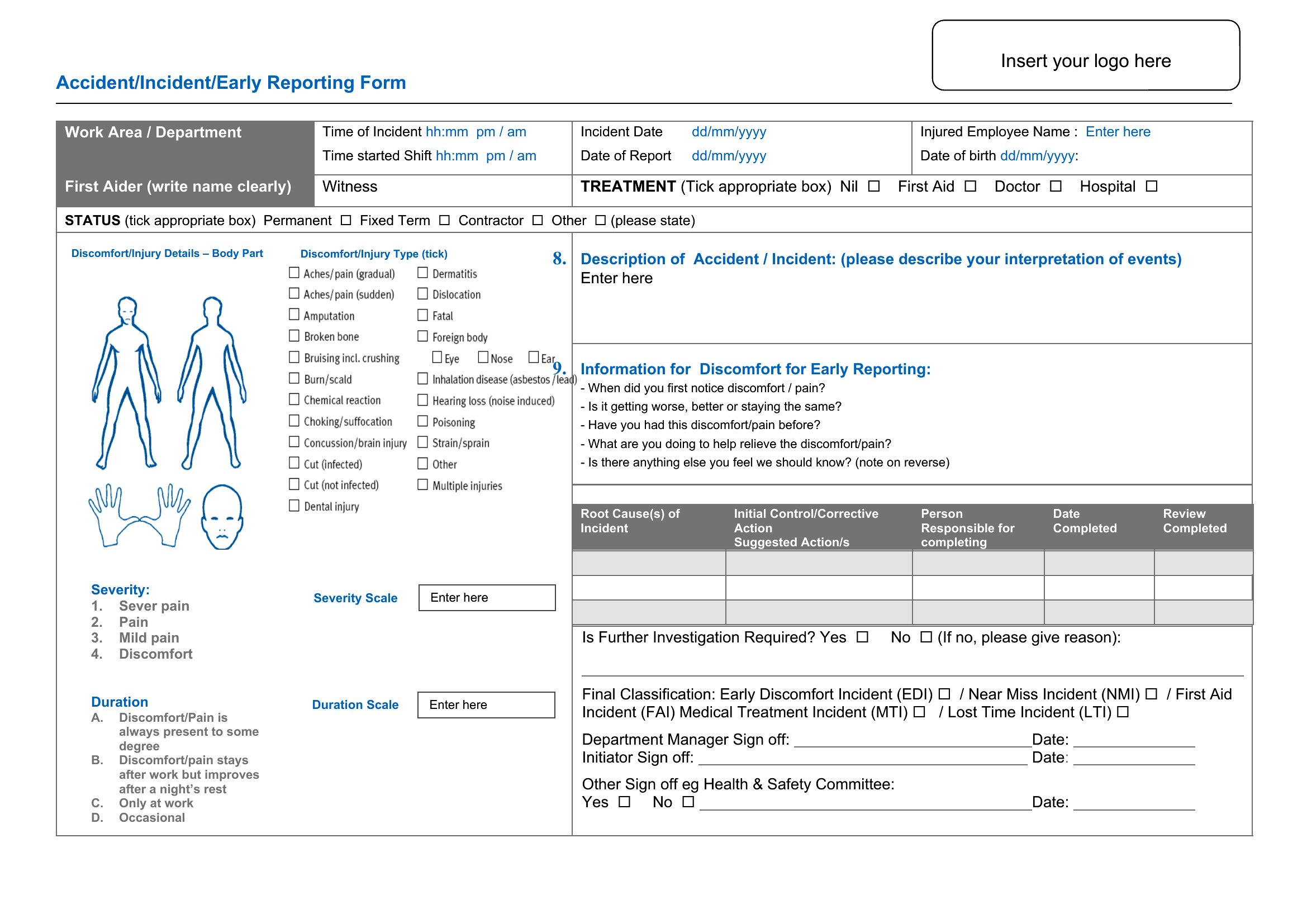Select the Foreign body checkbox
This screenshot has height=924, width=1307.
(423, 336)
